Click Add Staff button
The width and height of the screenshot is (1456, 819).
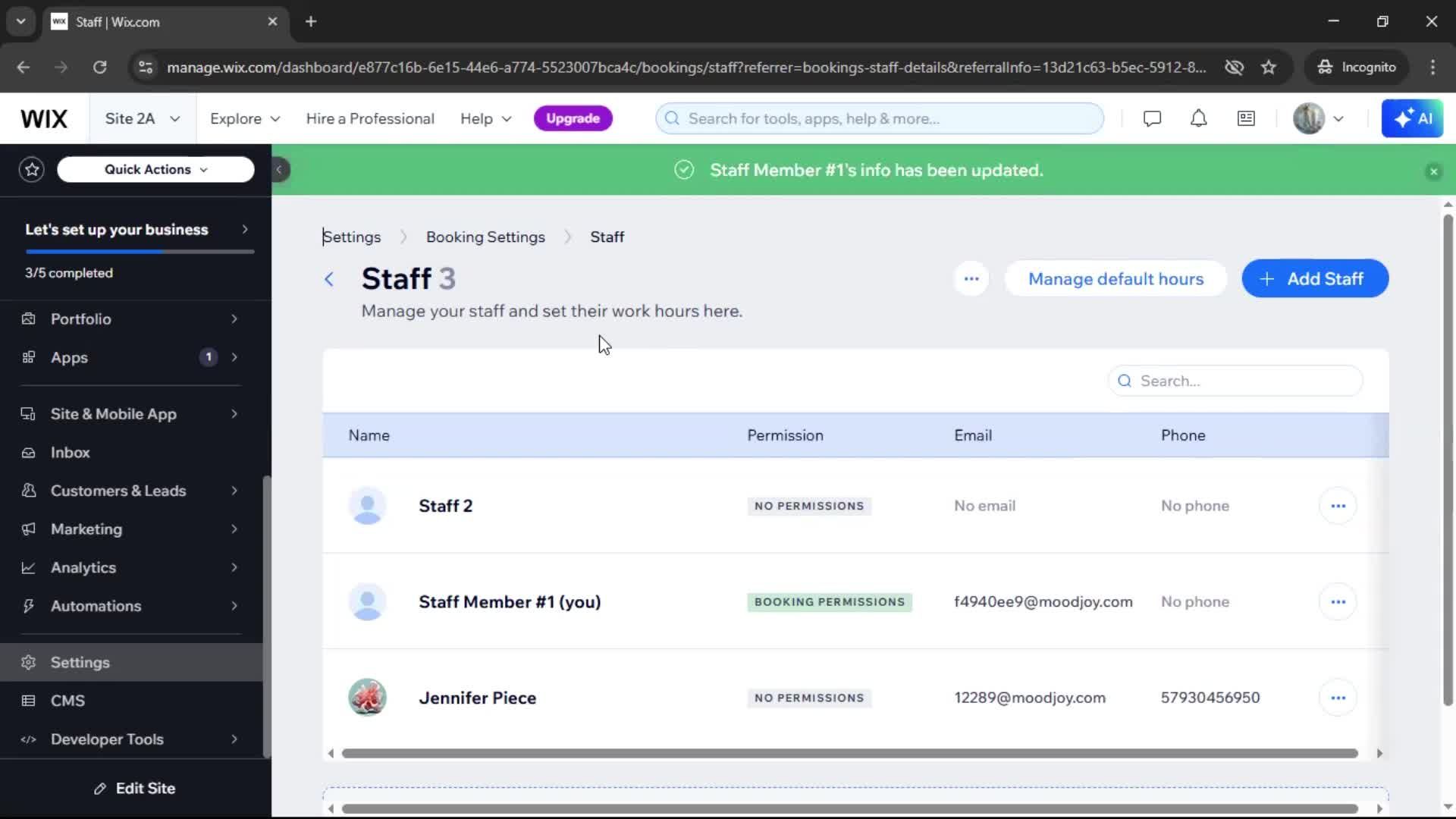pyautogui.click(x=1315, y=279)
